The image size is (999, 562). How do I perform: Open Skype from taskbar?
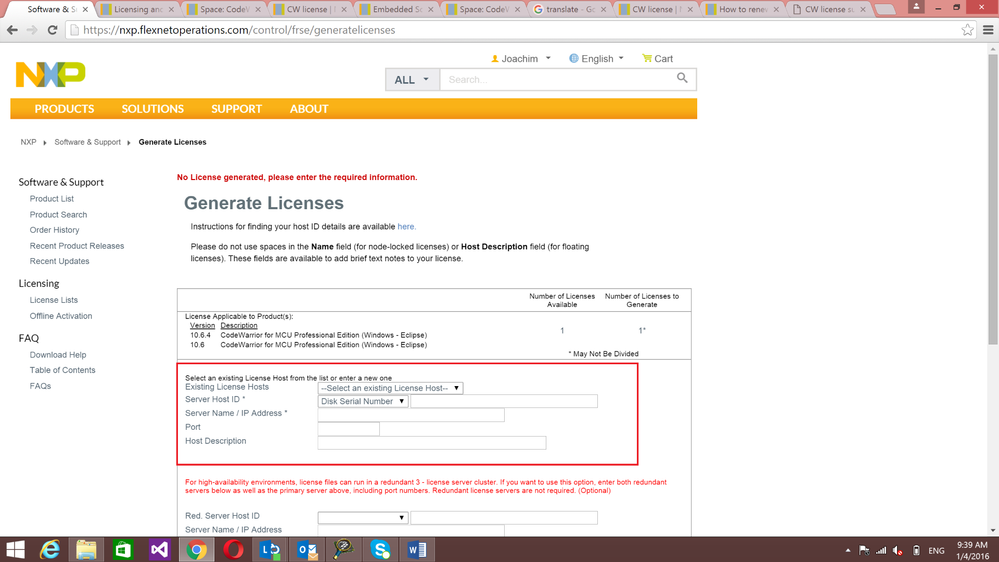tap(380, 549)
